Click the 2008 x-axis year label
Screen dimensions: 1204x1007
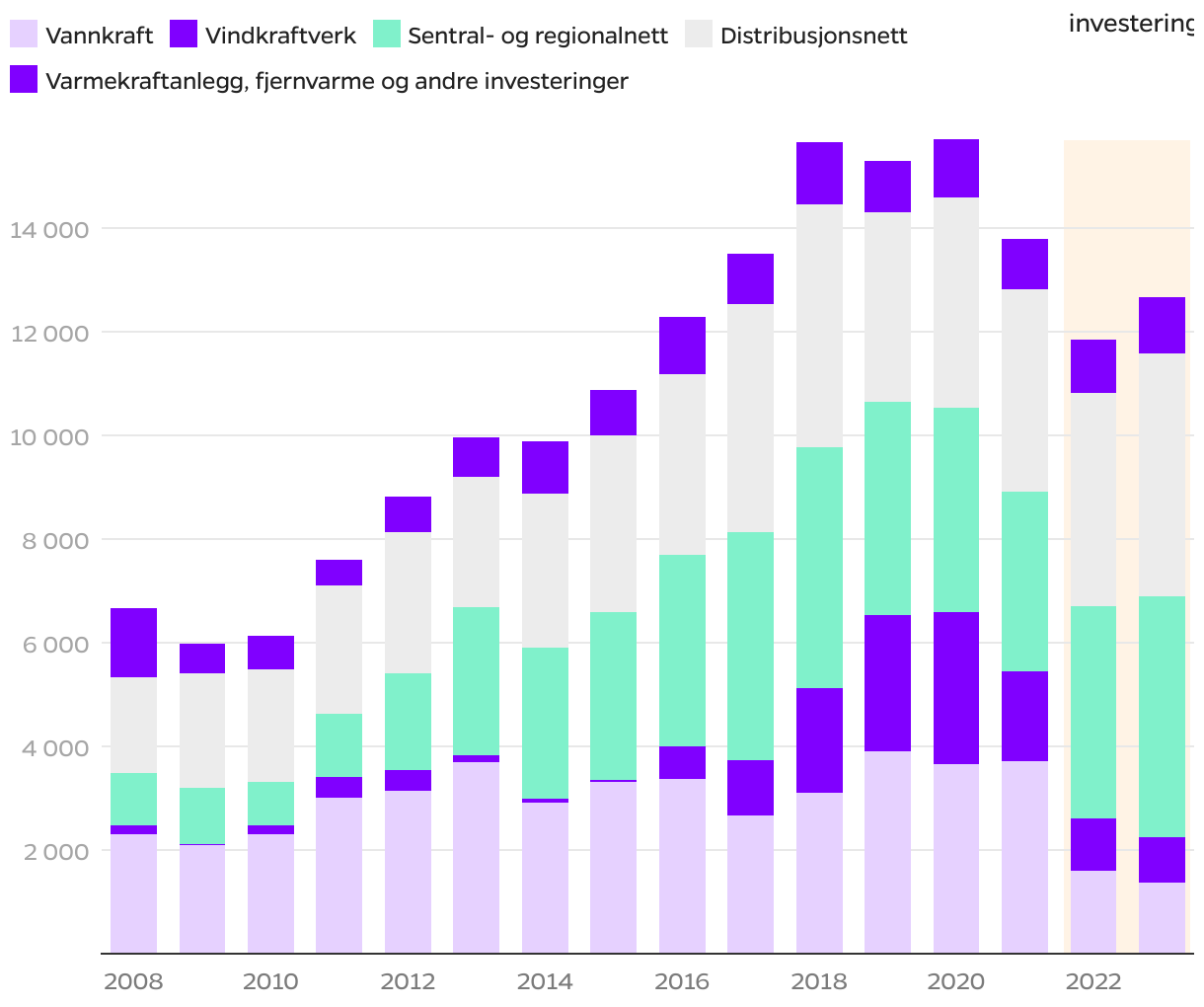pyautogui.click(x=133, y=981)
